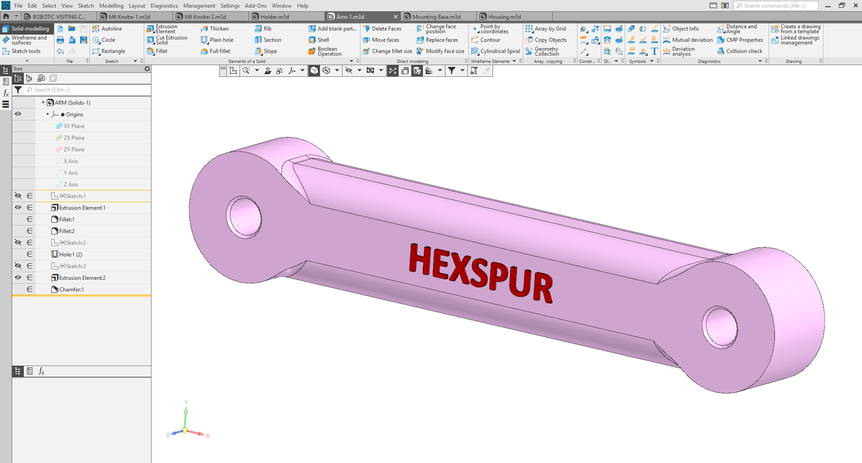
Task: Click the Text symbol T icon
Action: (x=654, y=51)
